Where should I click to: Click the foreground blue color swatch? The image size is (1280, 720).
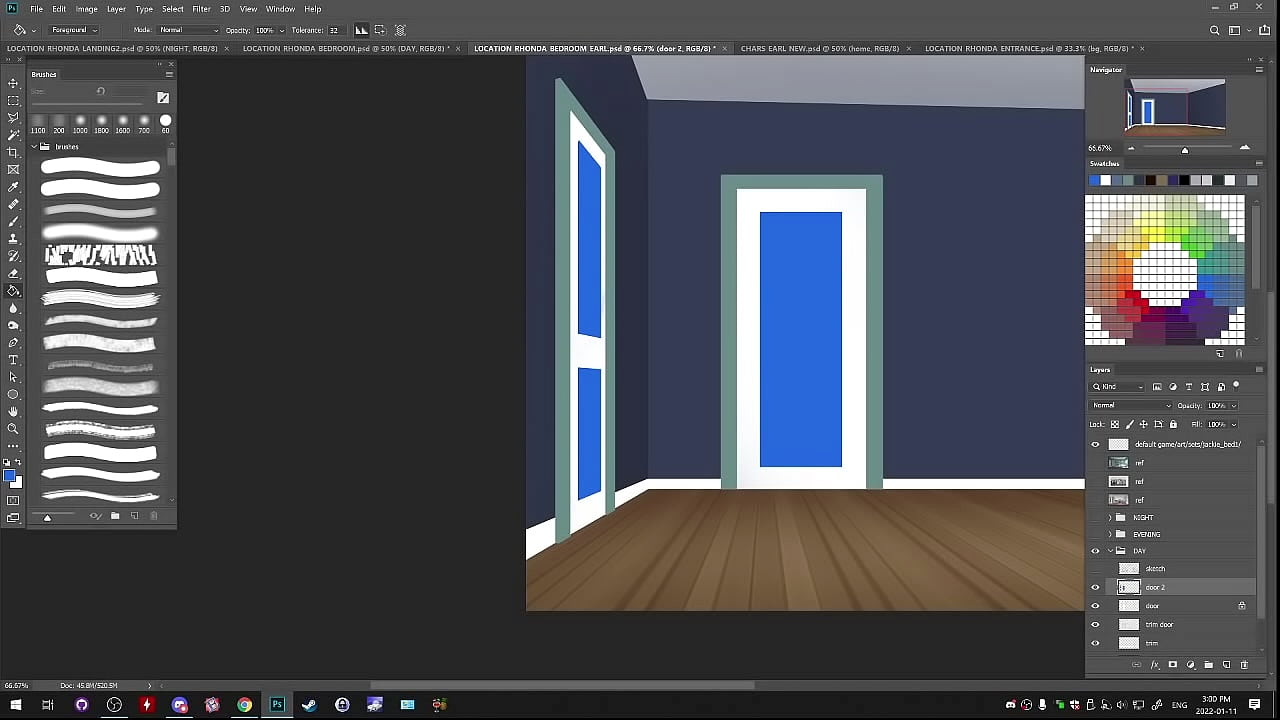pos(9,477)
